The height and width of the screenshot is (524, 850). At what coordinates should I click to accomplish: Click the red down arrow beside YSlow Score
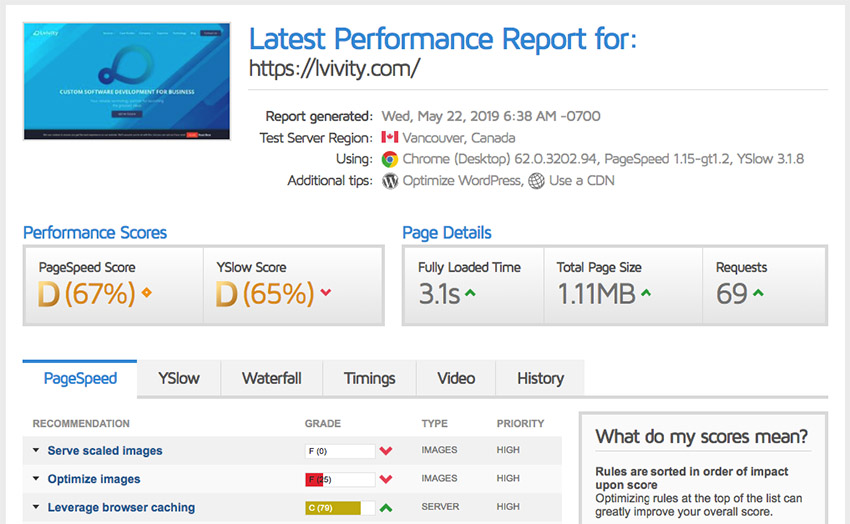tap(326, 293)
